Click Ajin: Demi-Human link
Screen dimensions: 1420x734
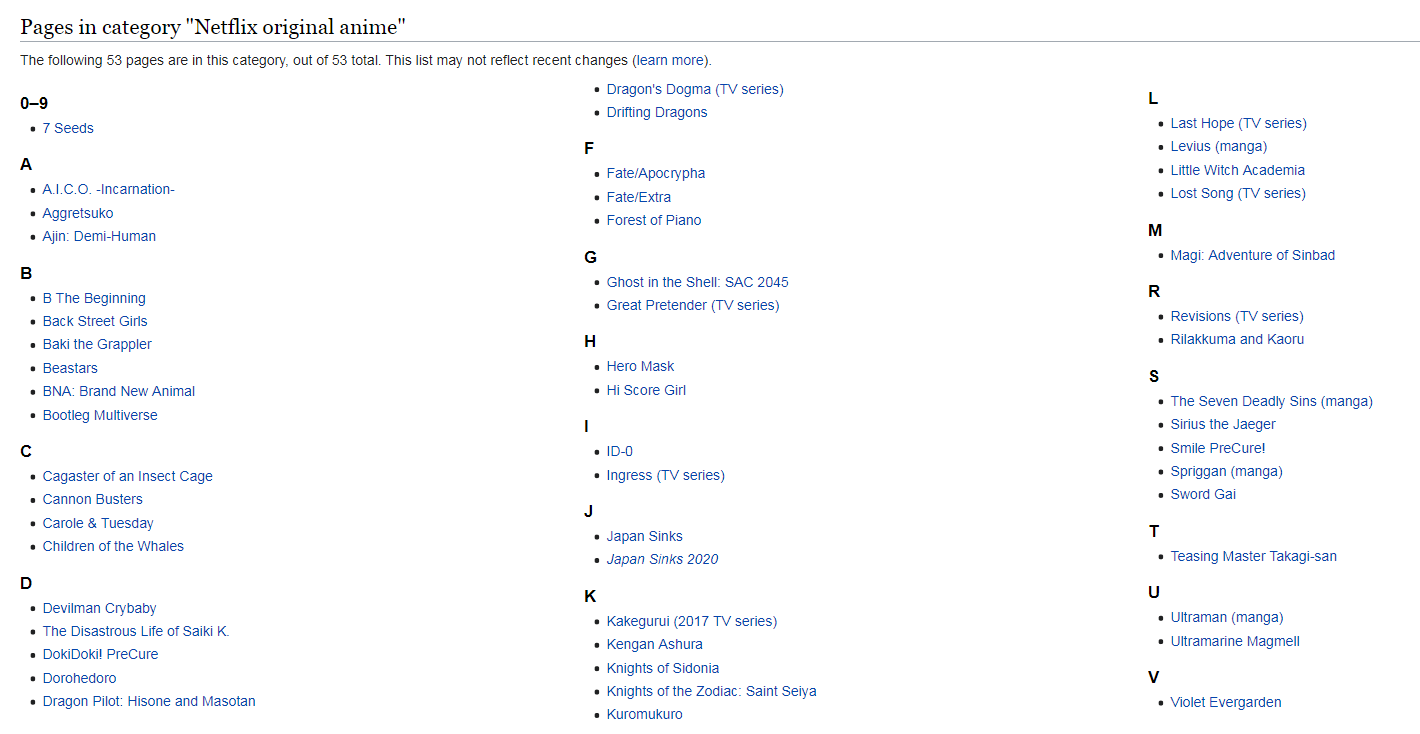click(x=99, y=236)
